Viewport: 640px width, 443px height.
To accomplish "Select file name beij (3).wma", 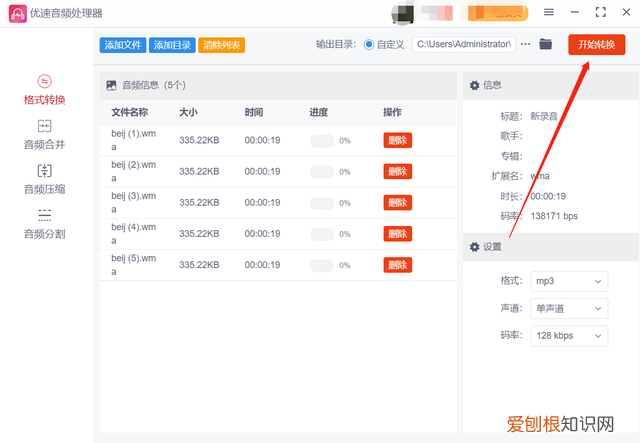I will [133, 203].
